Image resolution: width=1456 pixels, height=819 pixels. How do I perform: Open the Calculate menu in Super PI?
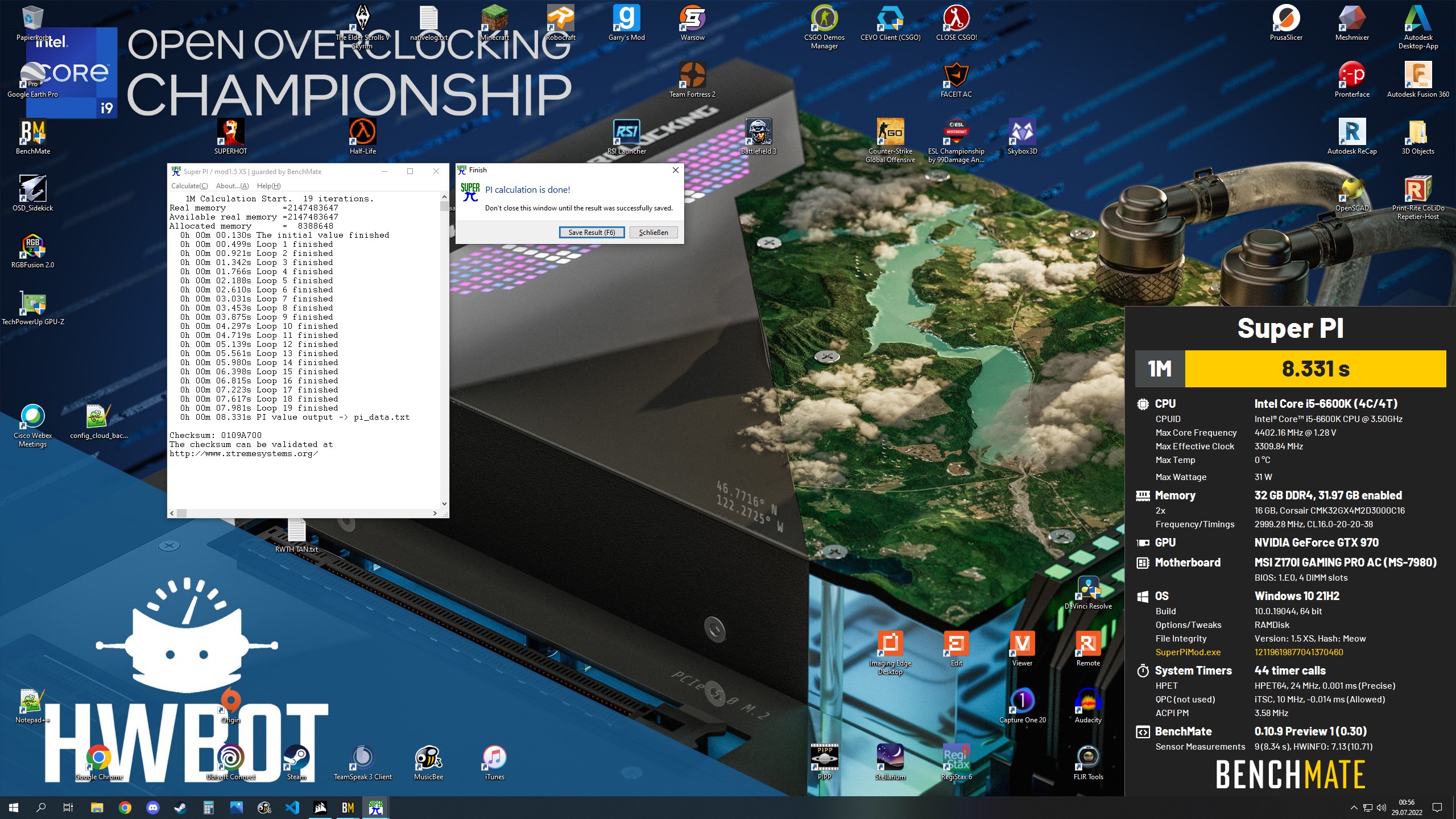coord(189,186)
